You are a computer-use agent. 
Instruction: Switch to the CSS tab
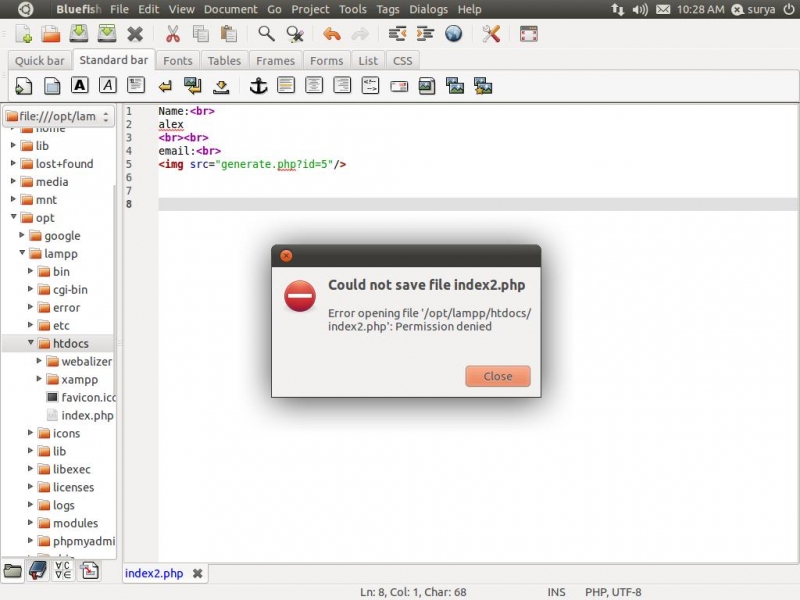(x=402, y=61)
